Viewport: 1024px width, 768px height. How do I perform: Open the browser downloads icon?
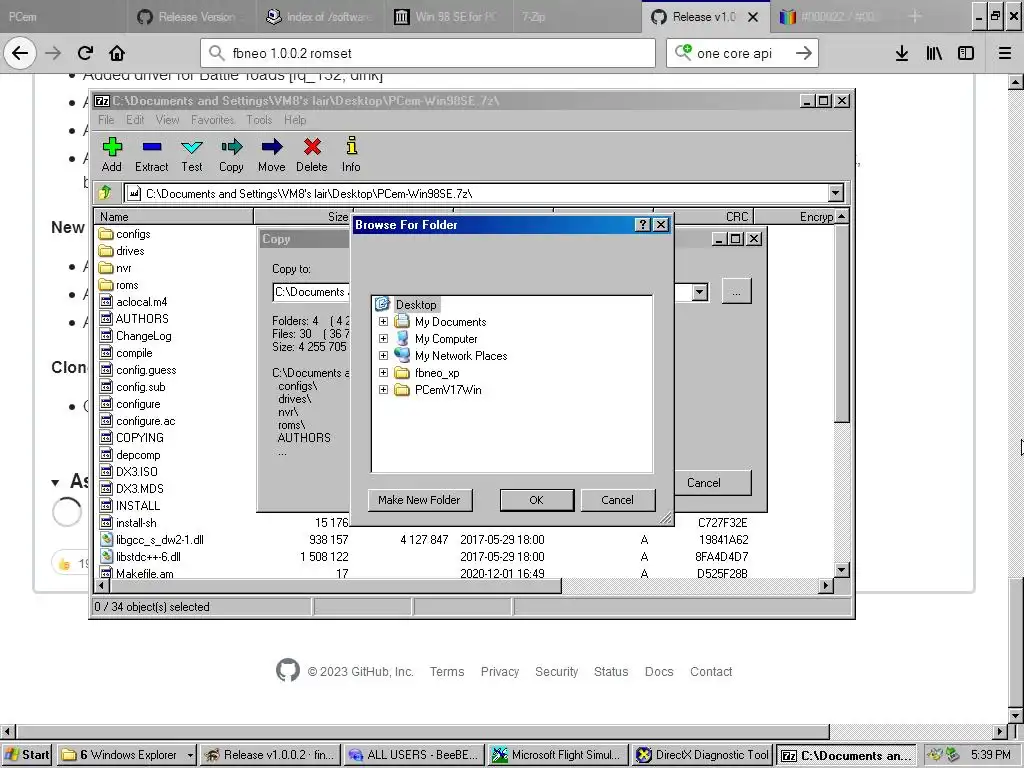point(902,53)
